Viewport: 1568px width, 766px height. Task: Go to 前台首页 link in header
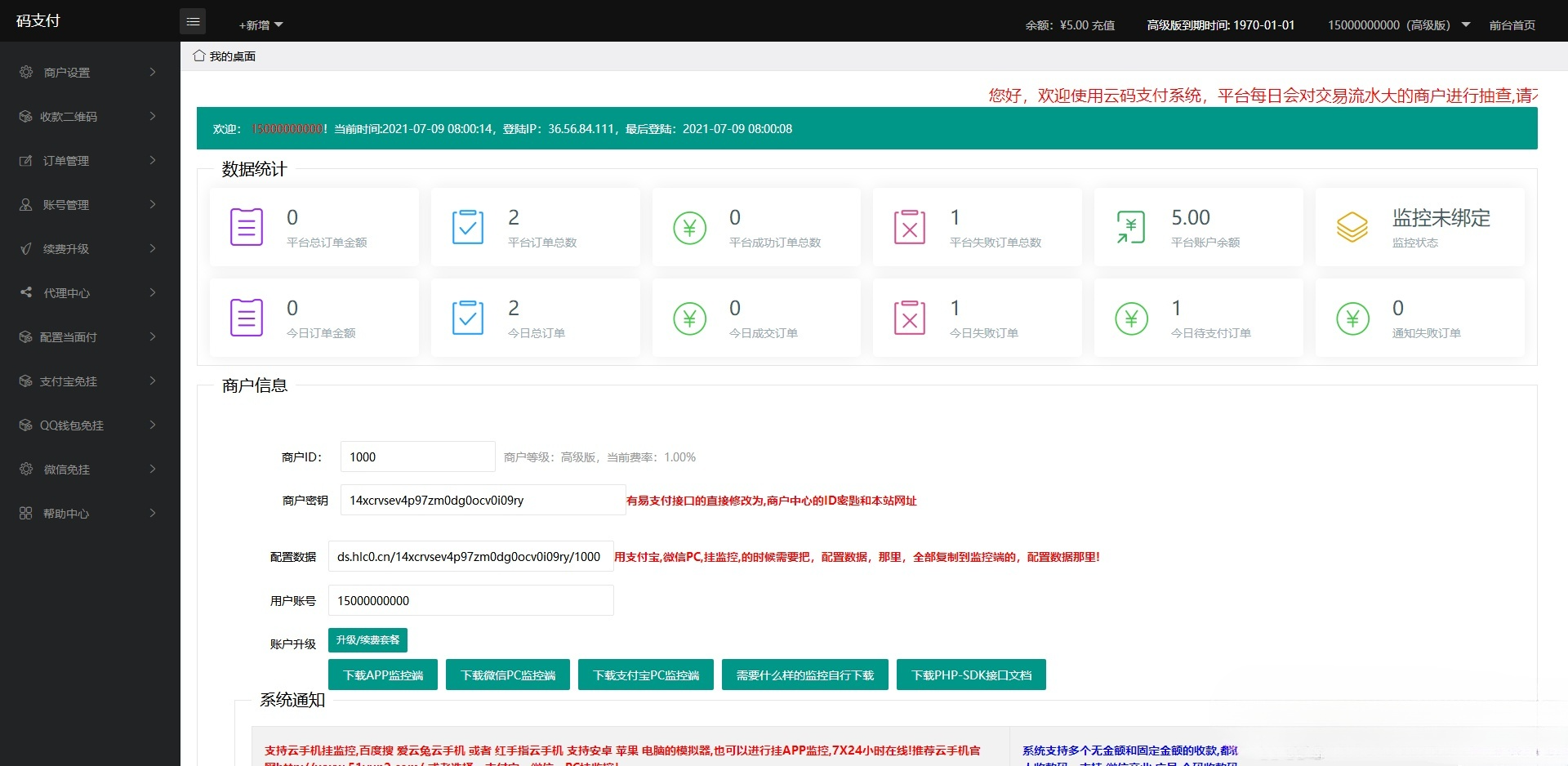[x=1512, y=25]
